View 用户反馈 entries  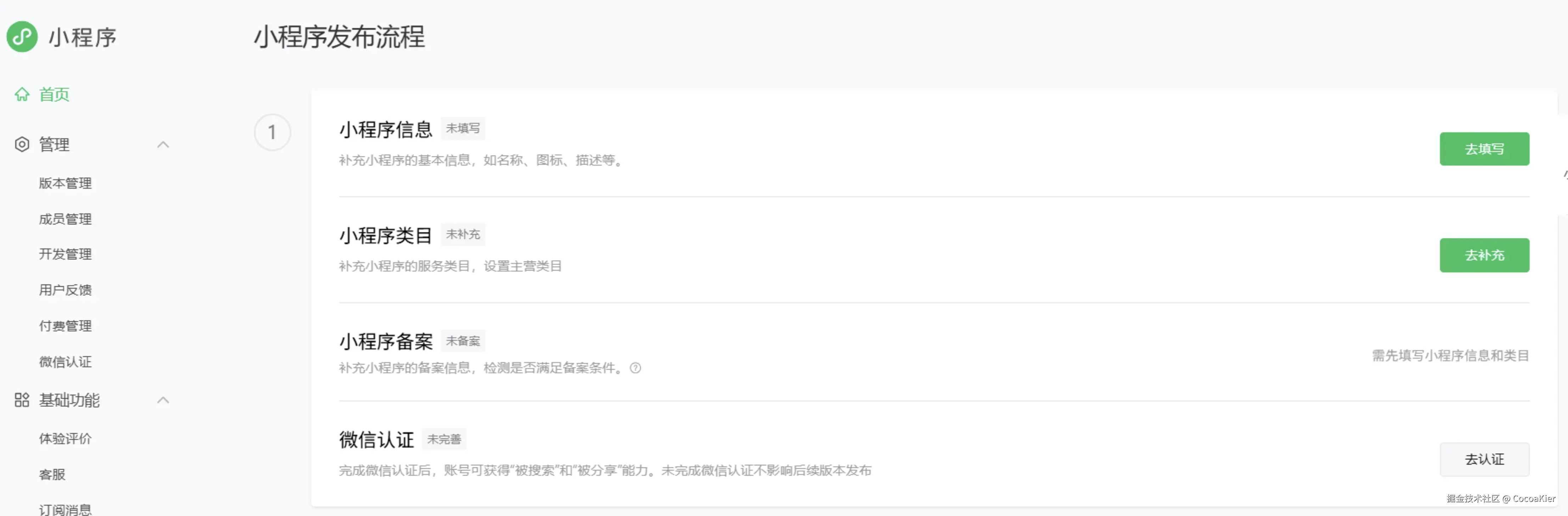point(65,290)
